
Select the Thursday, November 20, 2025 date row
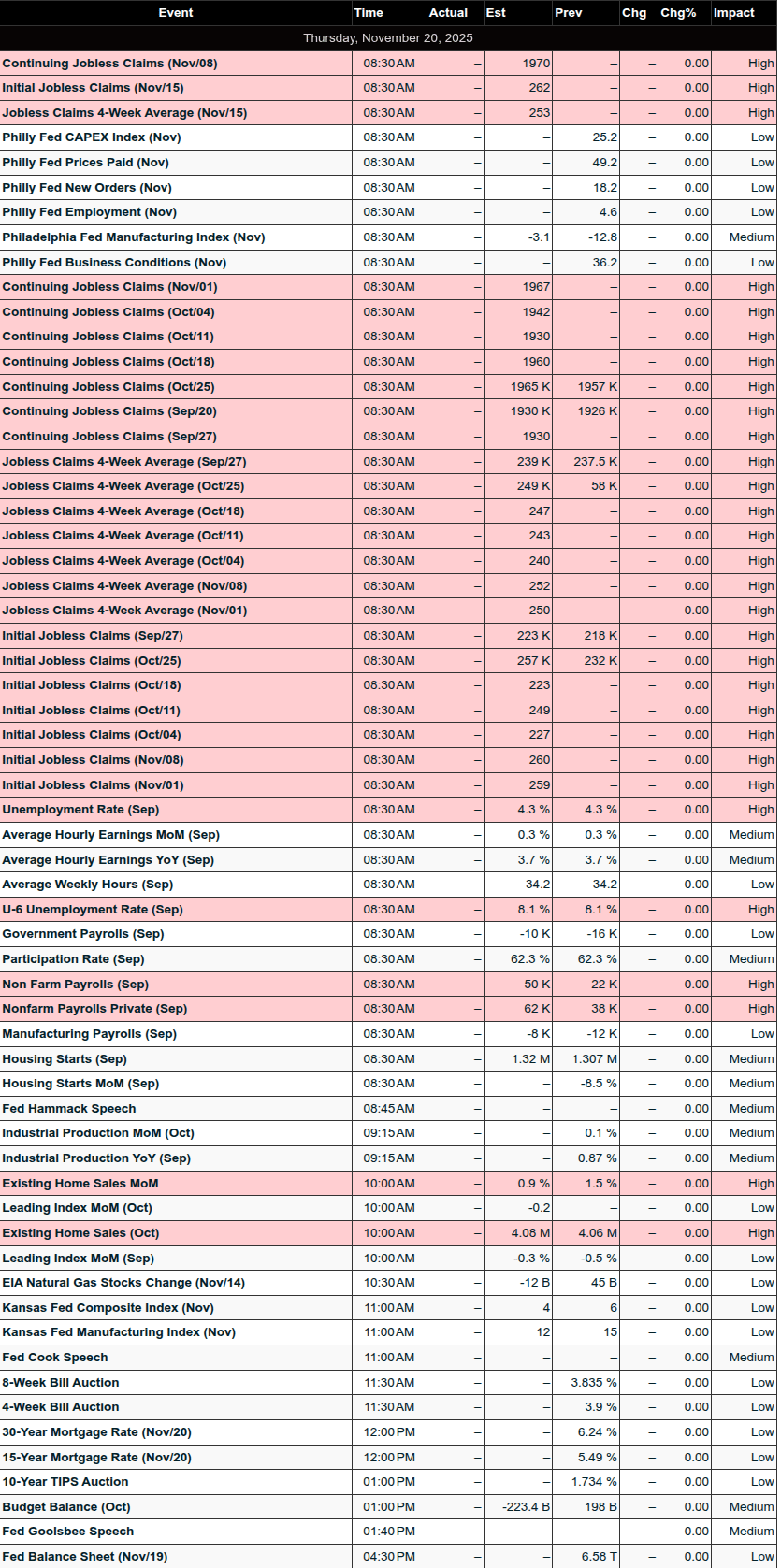(x=388, y=38)
